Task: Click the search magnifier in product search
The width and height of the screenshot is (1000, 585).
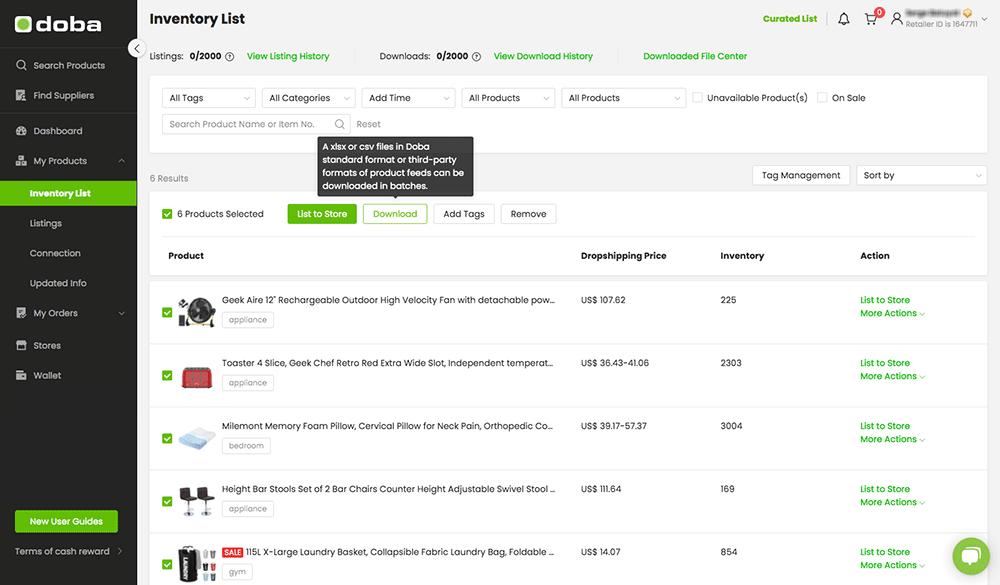Action: point(340,124)
